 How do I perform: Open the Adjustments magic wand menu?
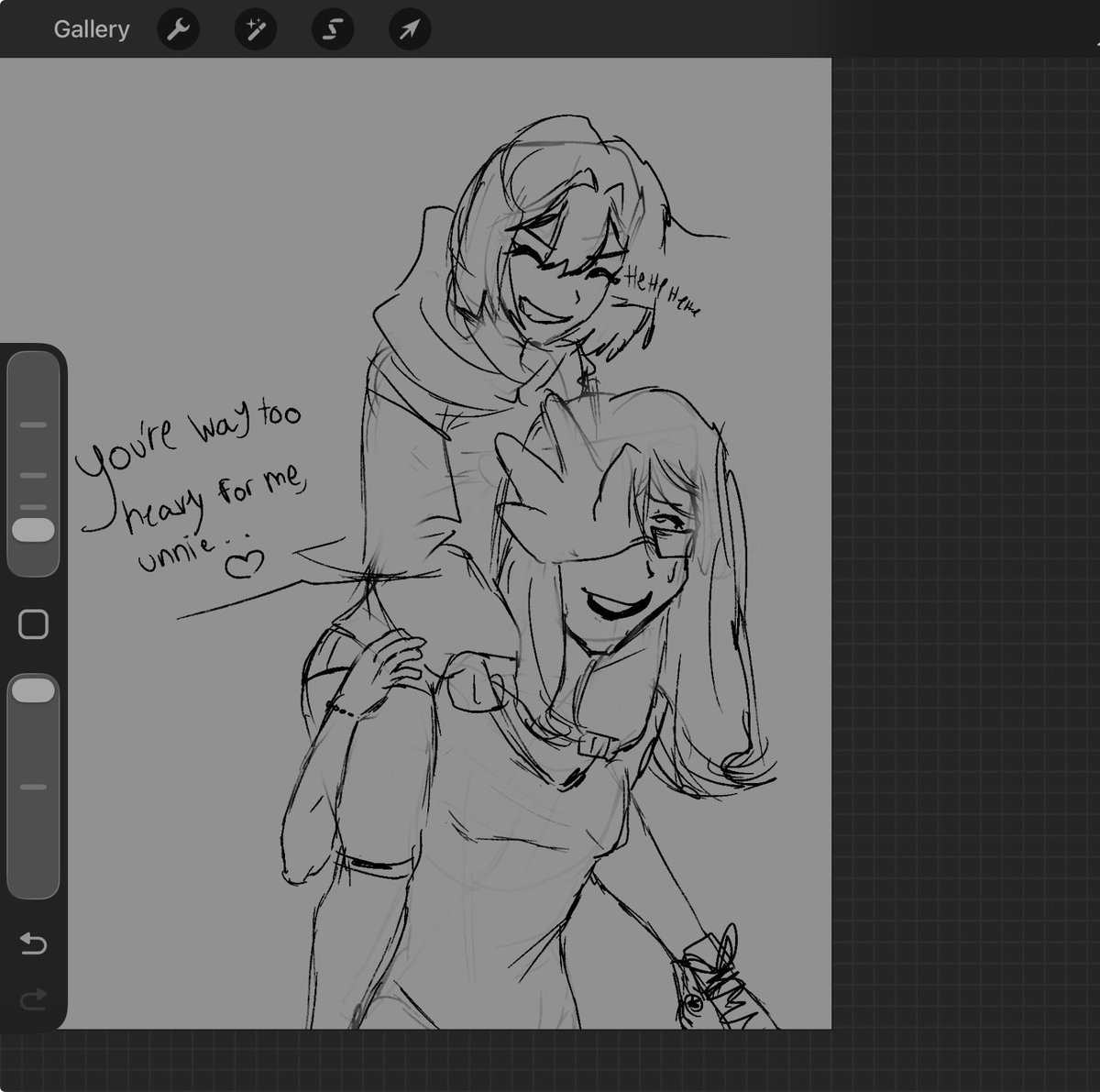(255, 29)
